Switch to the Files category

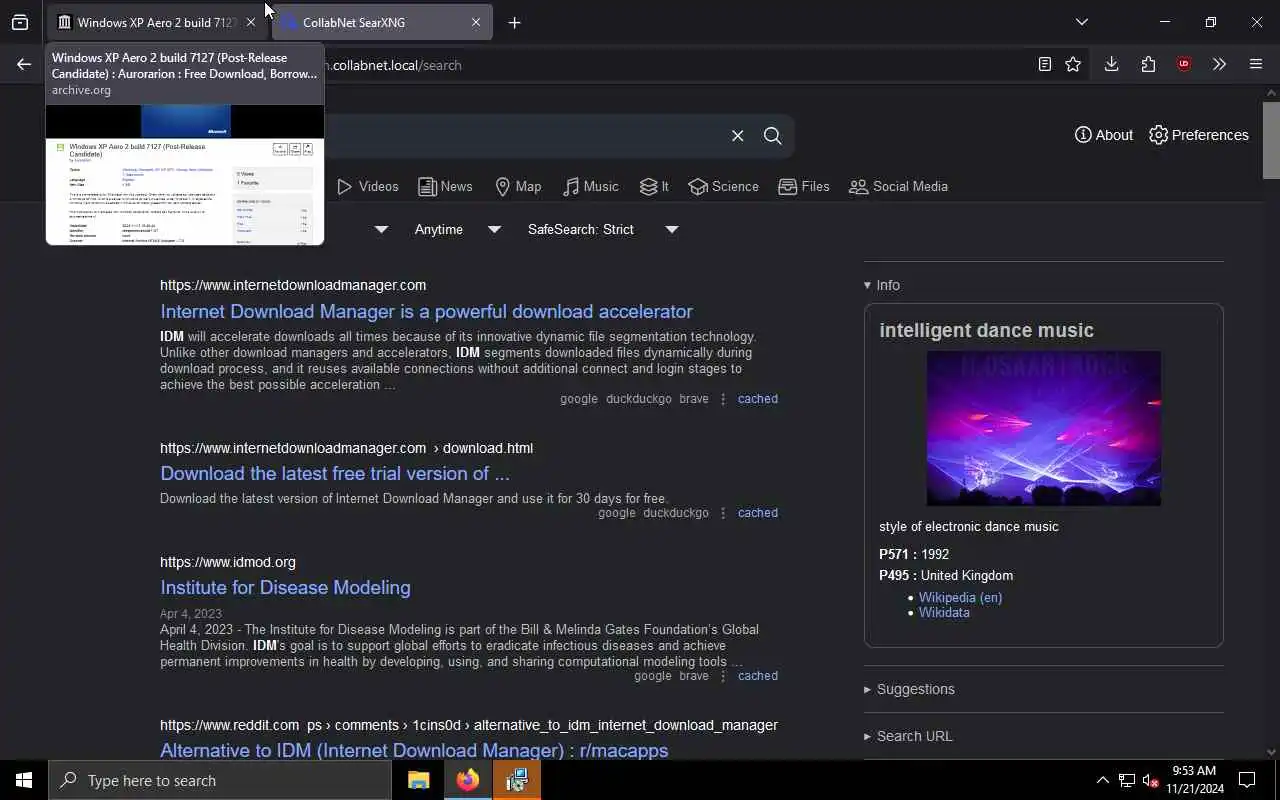pyautogui.click(x=804, y=186)
